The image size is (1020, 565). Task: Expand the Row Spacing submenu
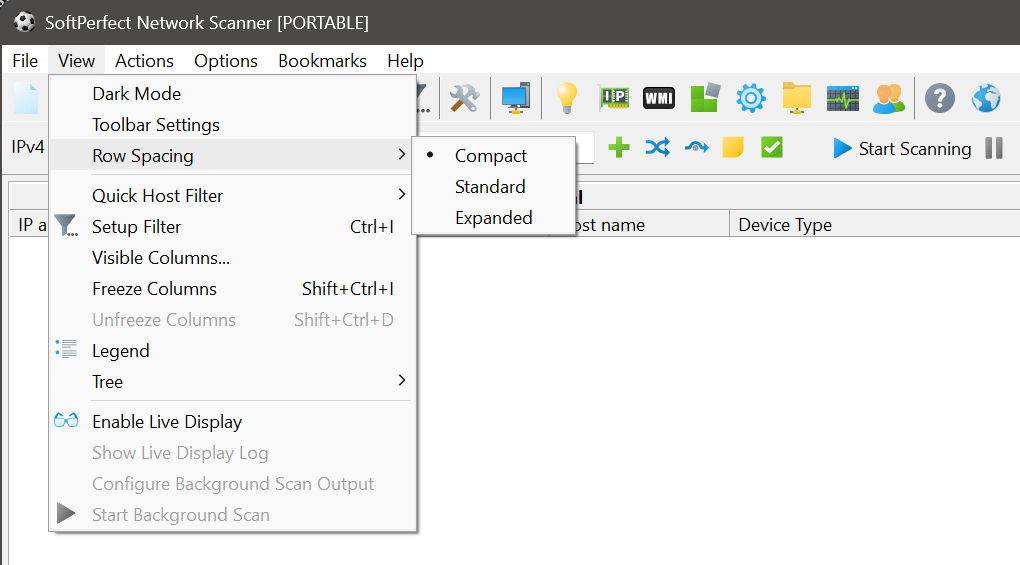232,156
